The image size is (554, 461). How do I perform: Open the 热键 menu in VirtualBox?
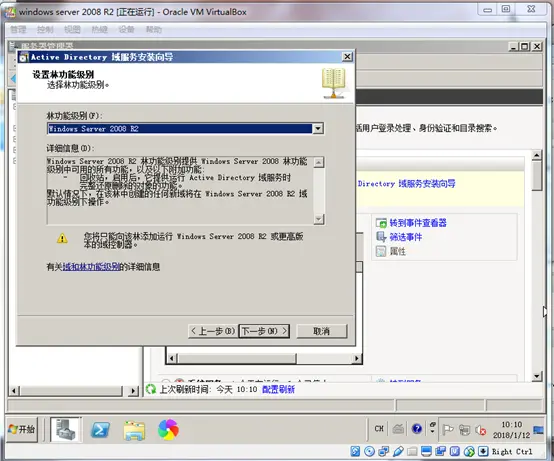[100, 30]
